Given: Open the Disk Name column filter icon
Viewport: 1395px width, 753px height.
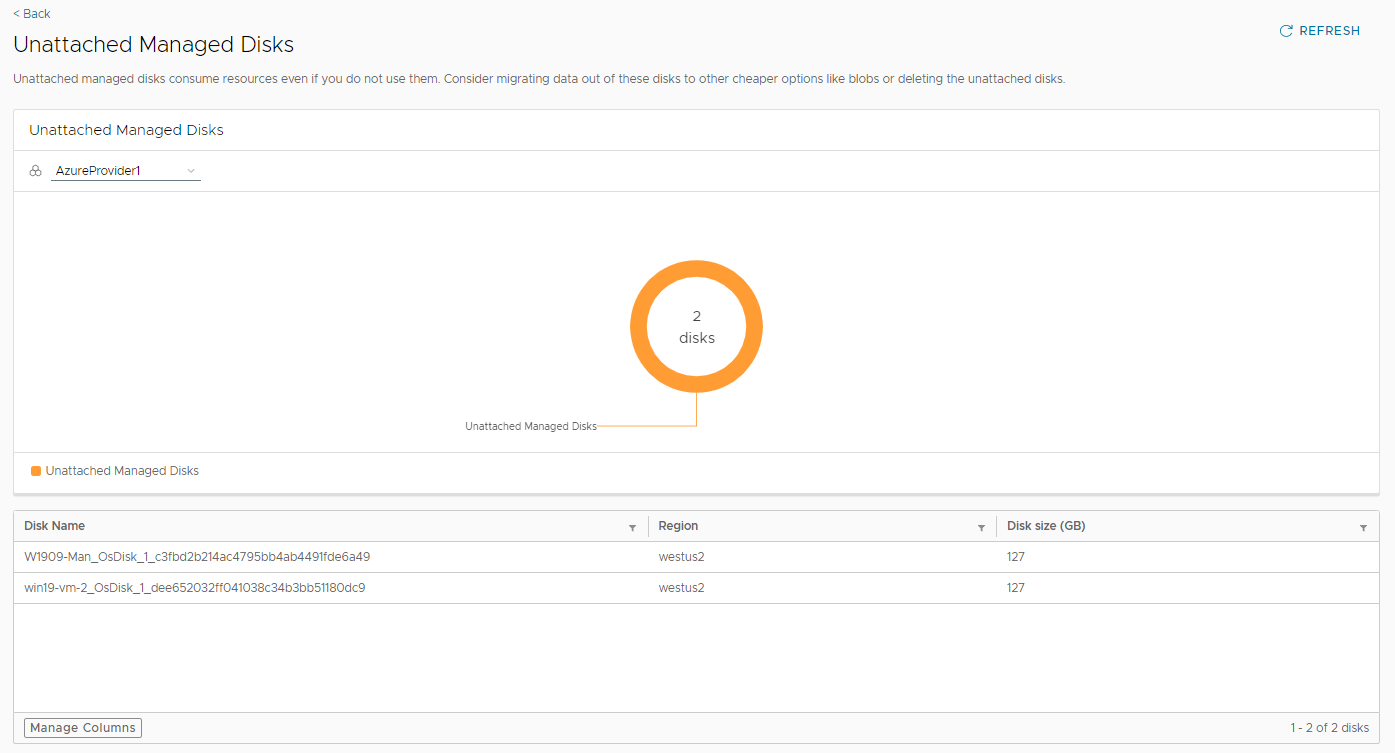Looking at the screenshot, I should (632, 527).
